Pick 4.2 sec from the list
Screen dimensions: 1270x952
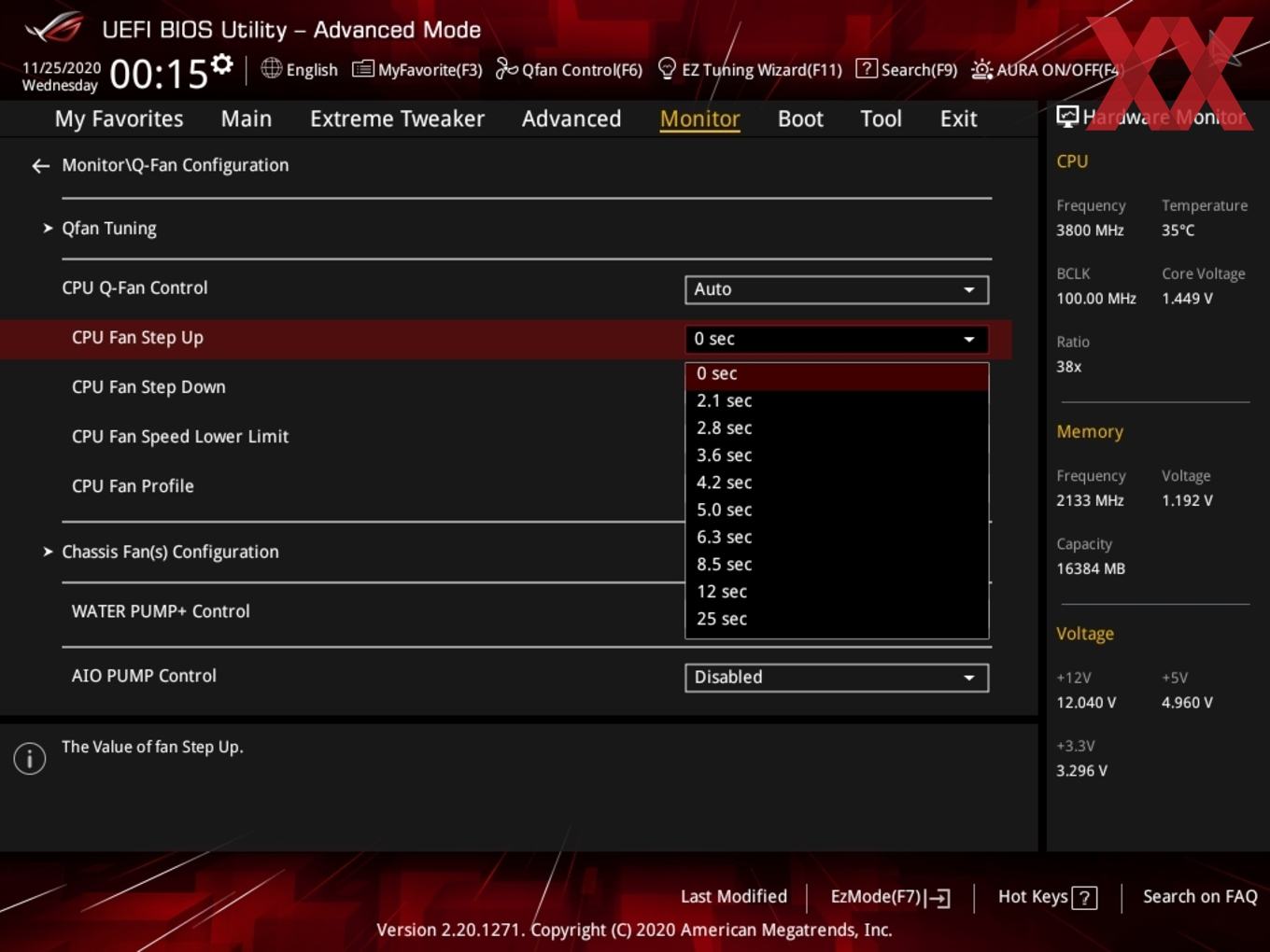coord(836,483)
